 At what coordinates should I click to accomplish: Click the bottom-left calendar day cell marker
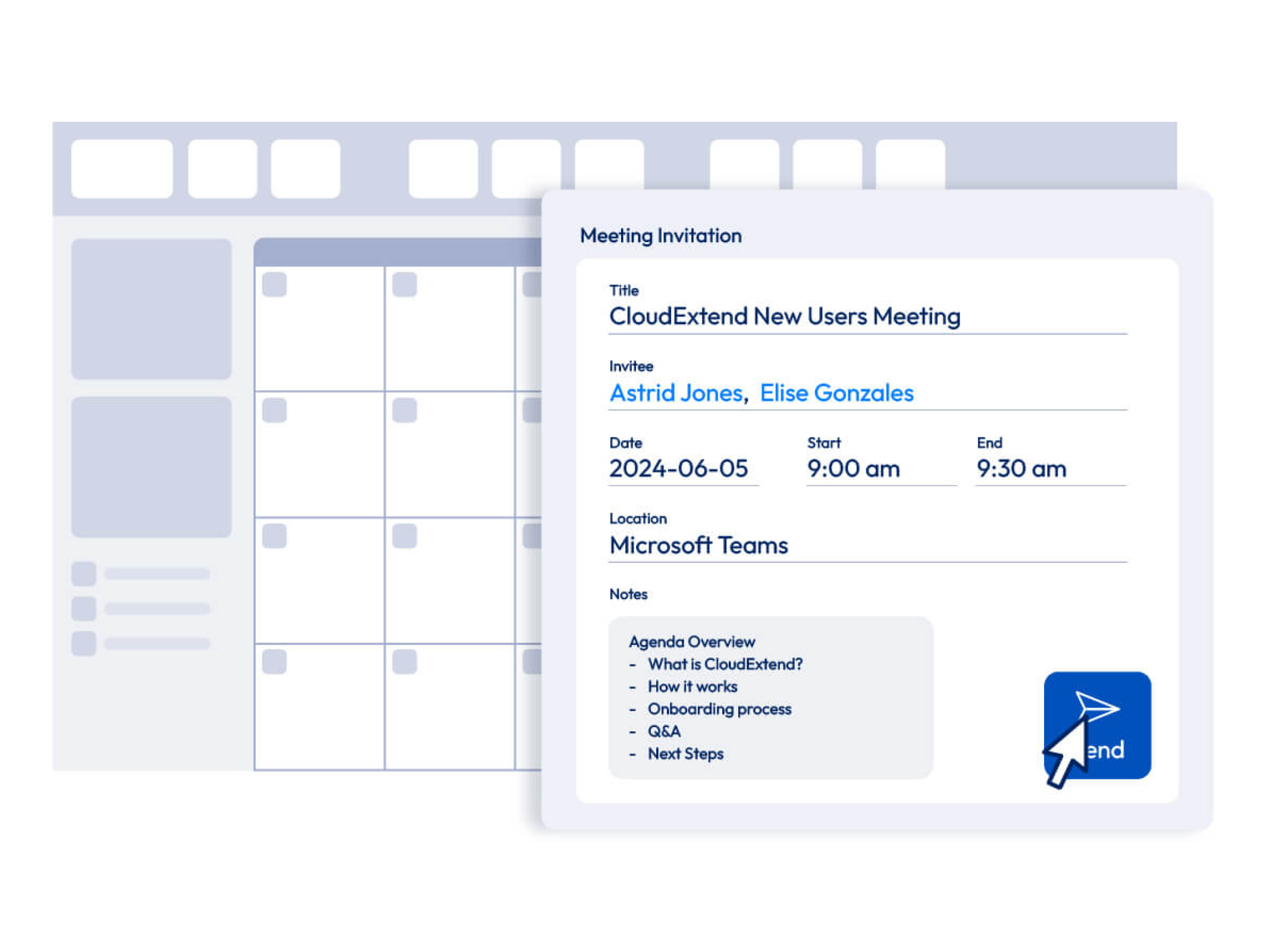tap(274, 661)
